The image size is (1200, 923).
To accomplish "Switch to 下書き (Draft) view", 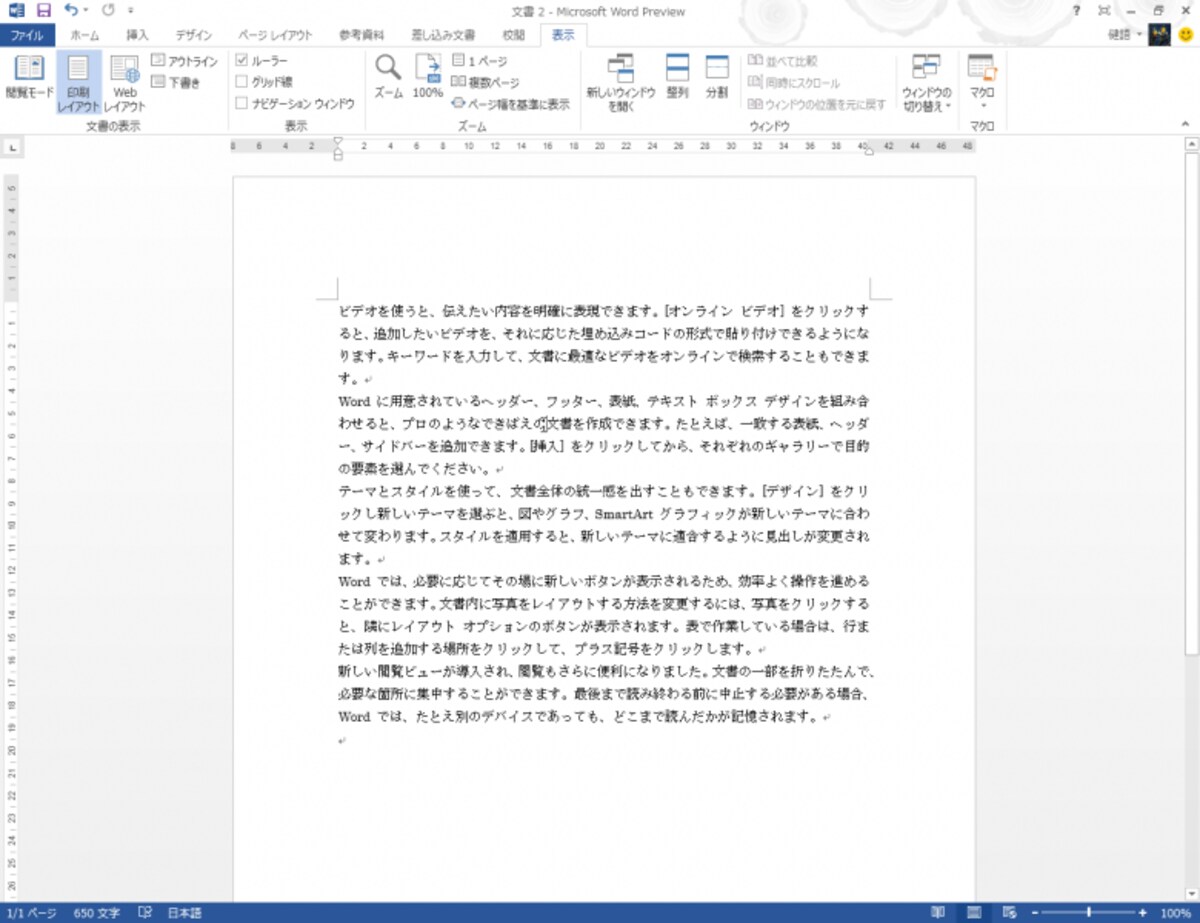I will click(176, 83).
